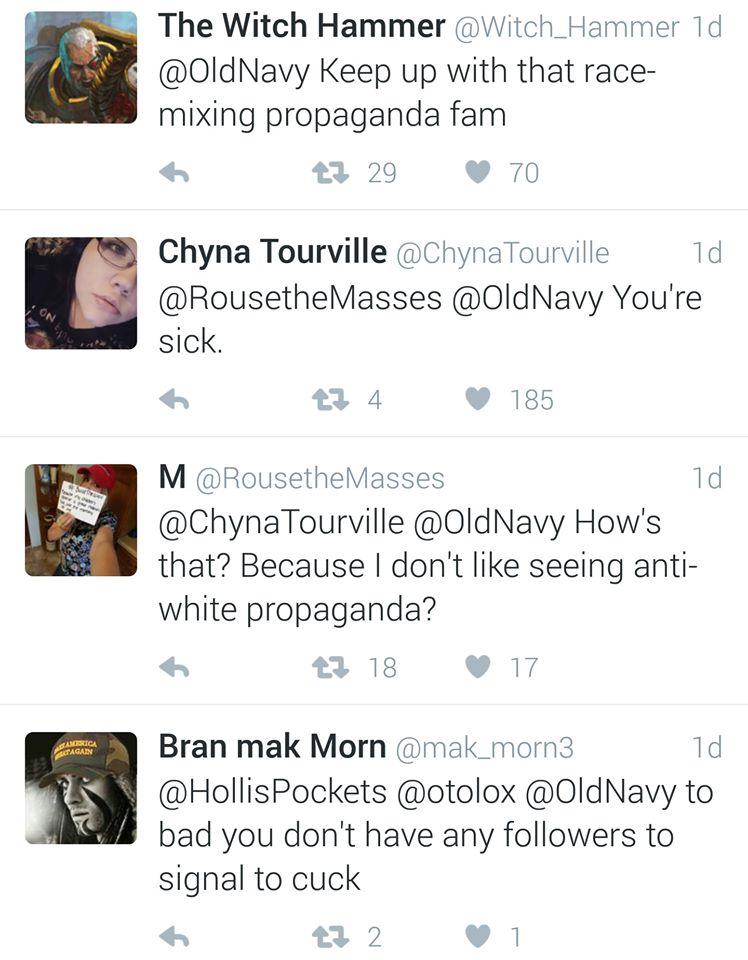Reply to Chyna Tourville's tweet
The image size is (748, 960).
[175, 400]
